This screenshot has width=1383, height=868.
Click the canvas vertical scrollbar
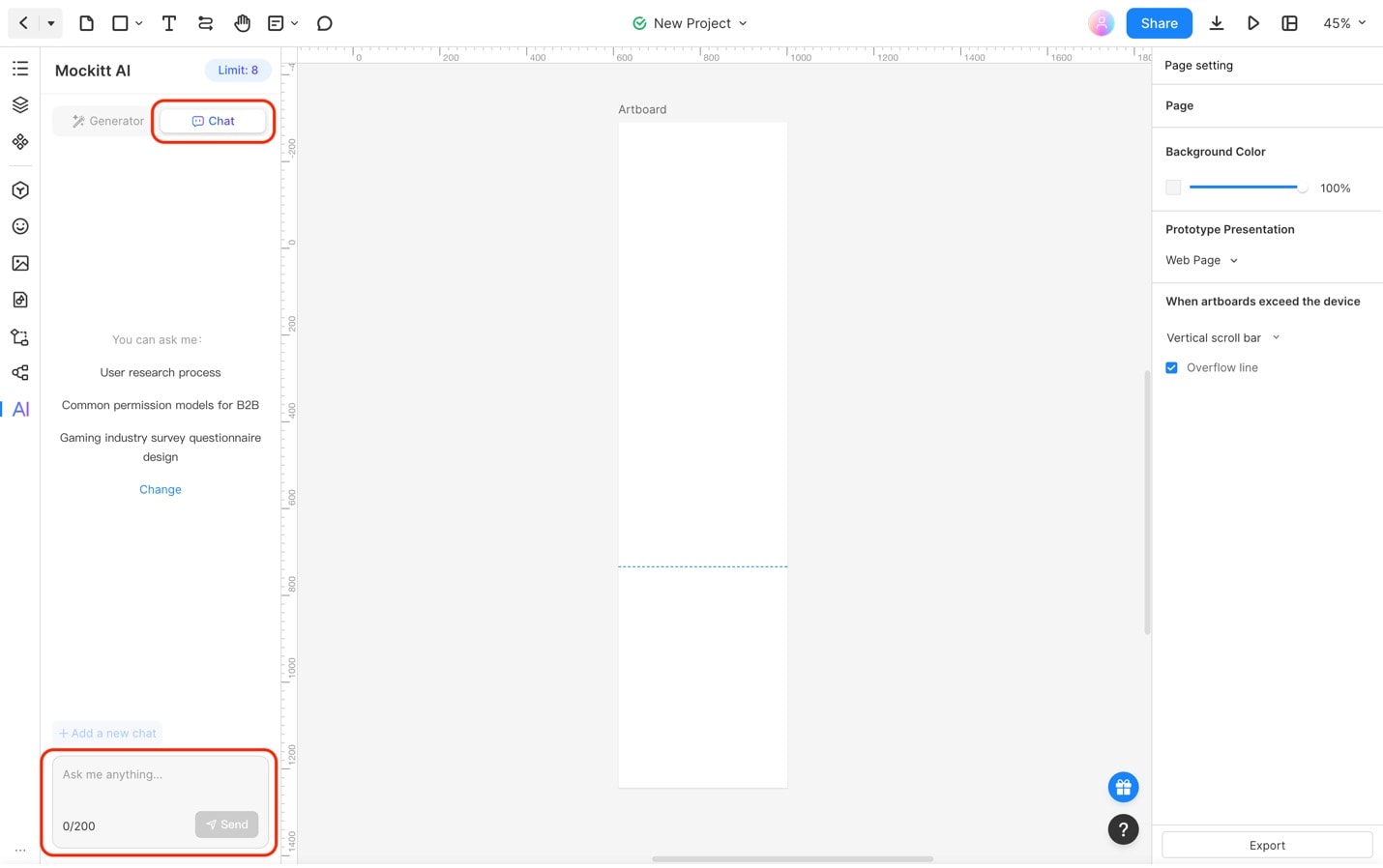click(x=1147, y=503)
